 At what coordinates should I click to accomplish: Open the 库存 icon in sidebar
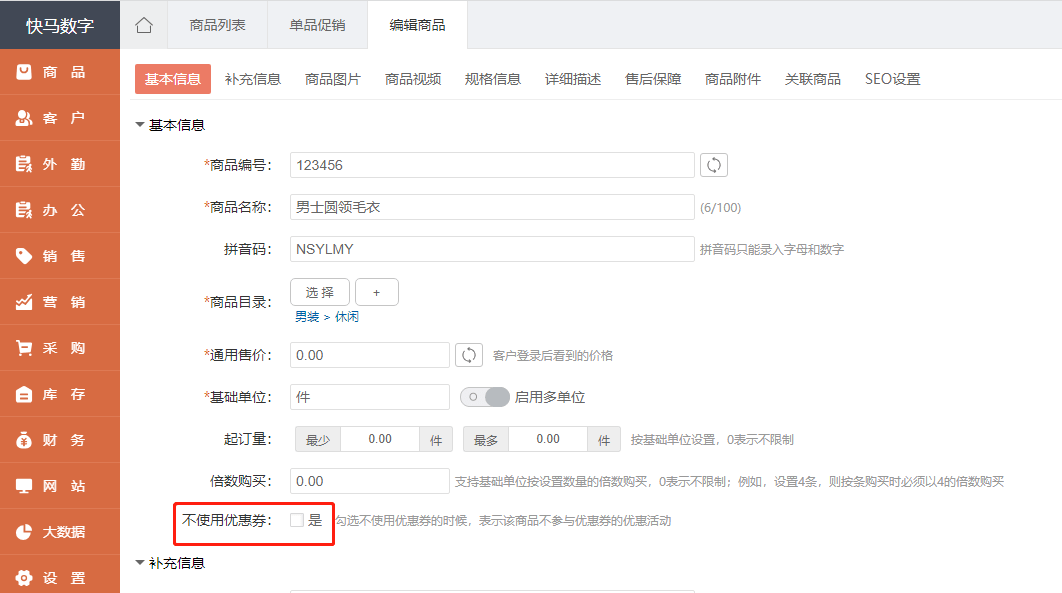click(24, 394)
